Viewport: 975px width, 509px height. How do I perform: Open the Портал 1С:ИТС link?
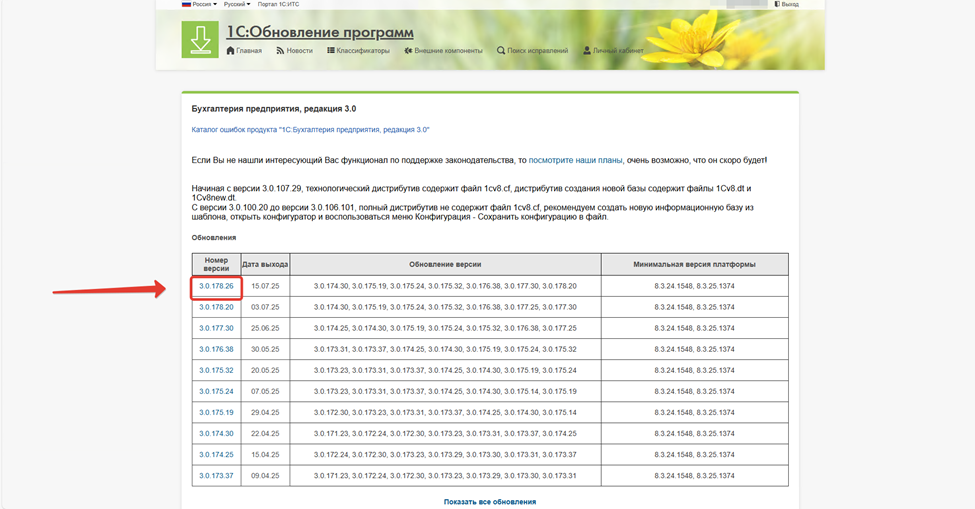(x=278, y=4)
